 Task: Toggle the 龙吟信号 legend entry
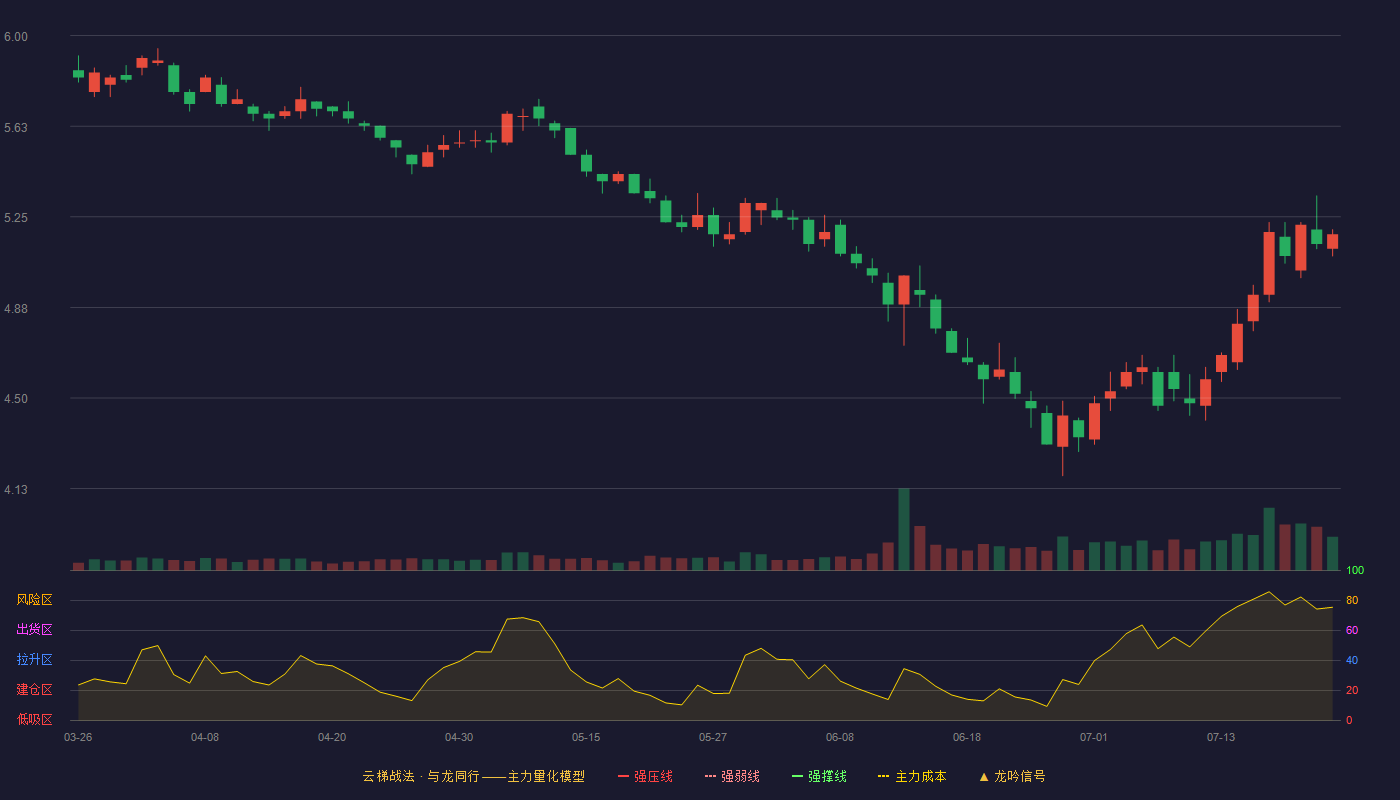[1012, 776]
